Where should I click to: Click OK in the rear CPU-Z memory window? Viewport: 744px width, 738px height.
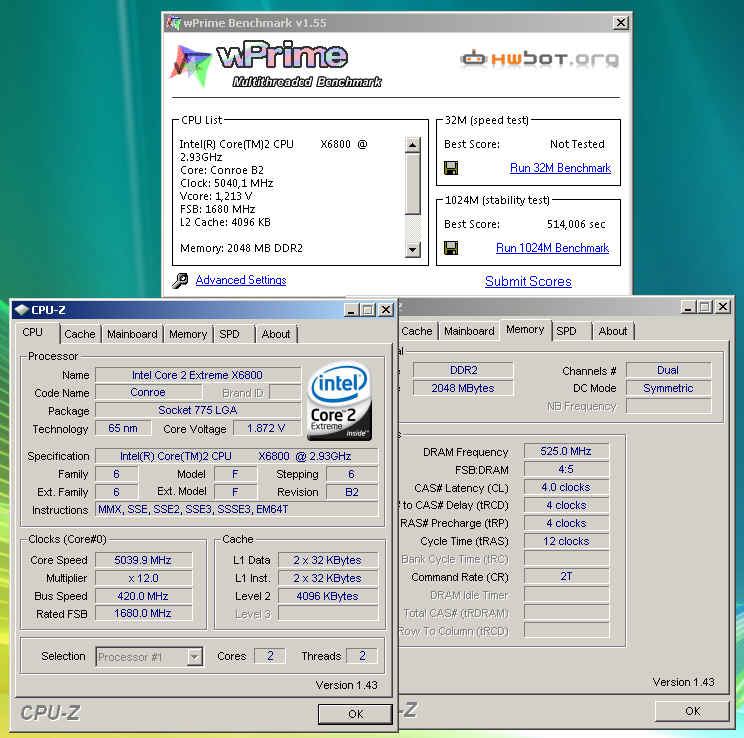tap(692, 711)
